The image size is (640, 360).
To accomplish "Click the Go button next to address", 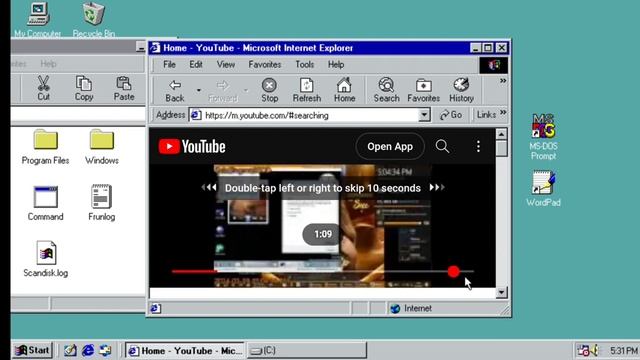I will point(451,115).
